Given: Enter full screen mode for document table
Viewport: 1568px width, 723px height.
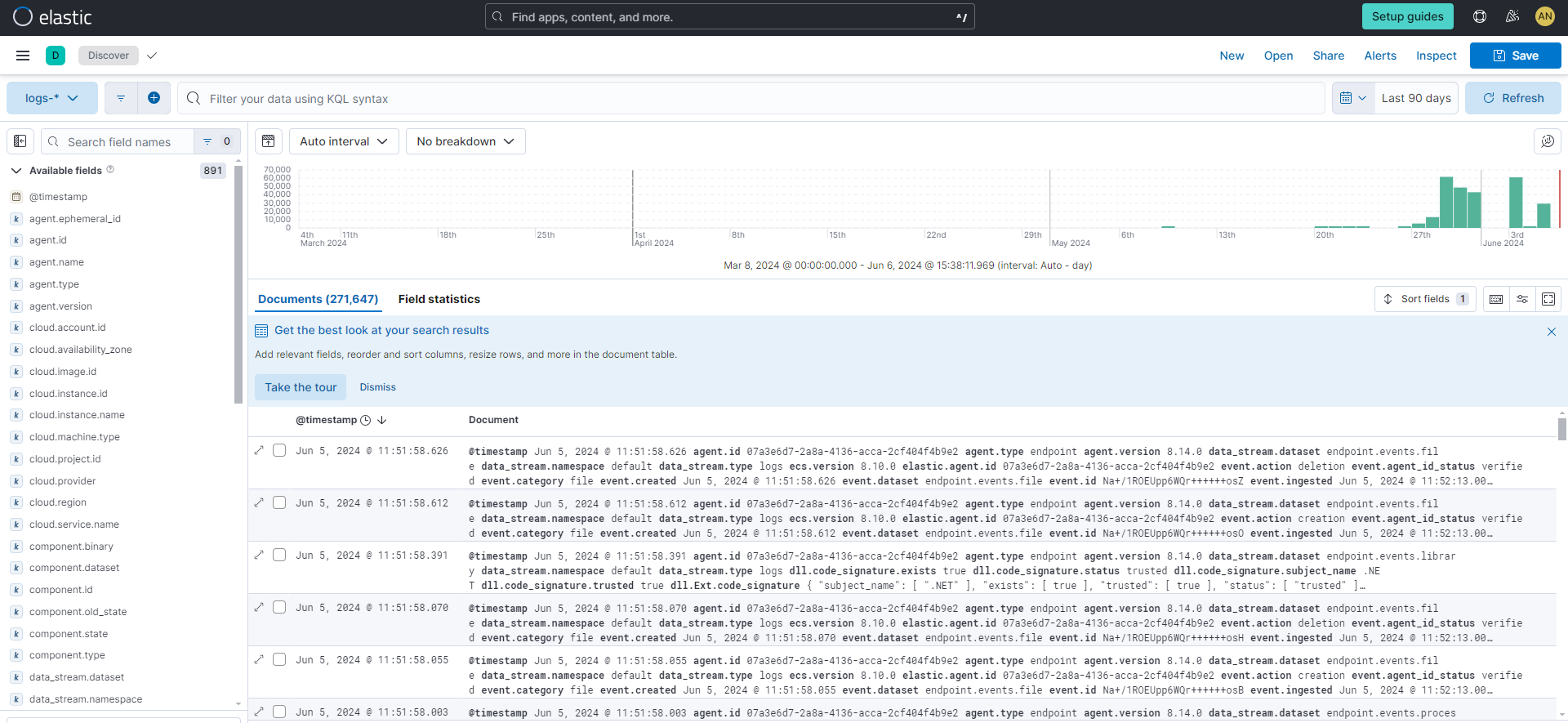Looking at the screenshot, I should pyautogui.click(x=1548, y=299).
